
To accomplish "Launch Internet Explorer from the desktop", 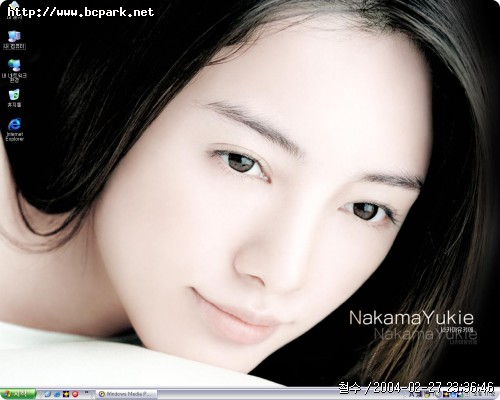I will click(x=14, y=129).
